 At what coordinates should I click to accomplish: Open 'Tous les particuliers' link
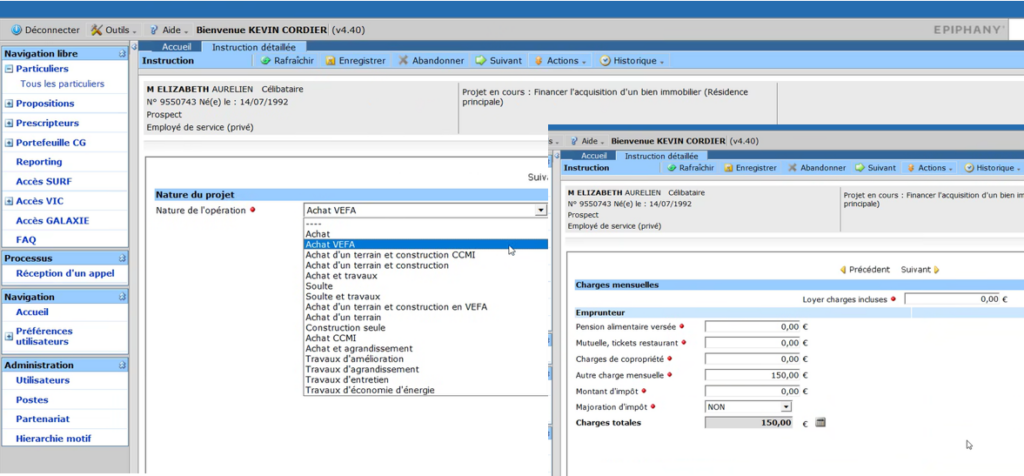coord(62,84)
